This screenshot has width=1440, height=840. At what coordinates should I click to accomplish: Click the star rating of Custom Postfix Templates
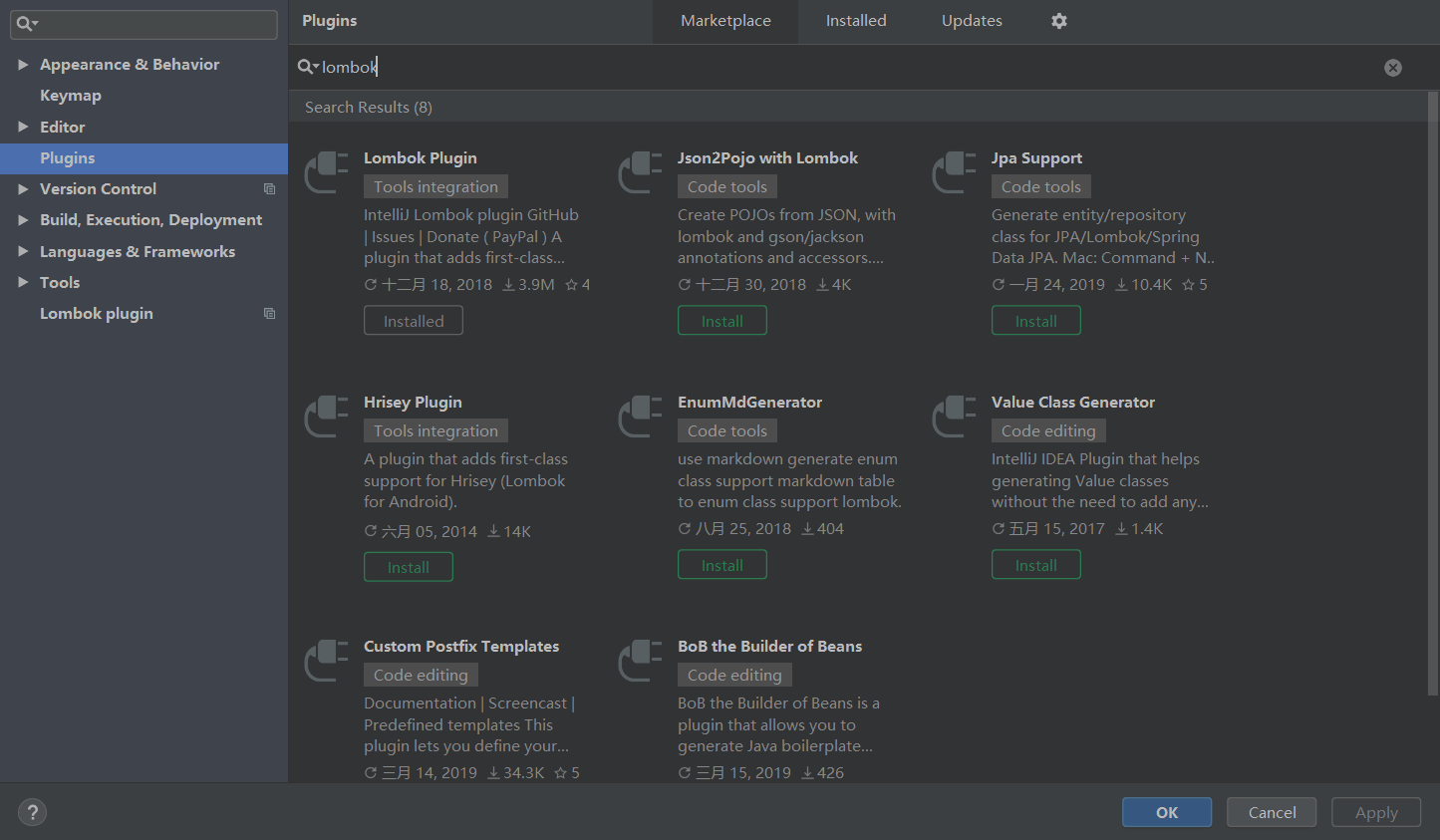click(567, 773)
